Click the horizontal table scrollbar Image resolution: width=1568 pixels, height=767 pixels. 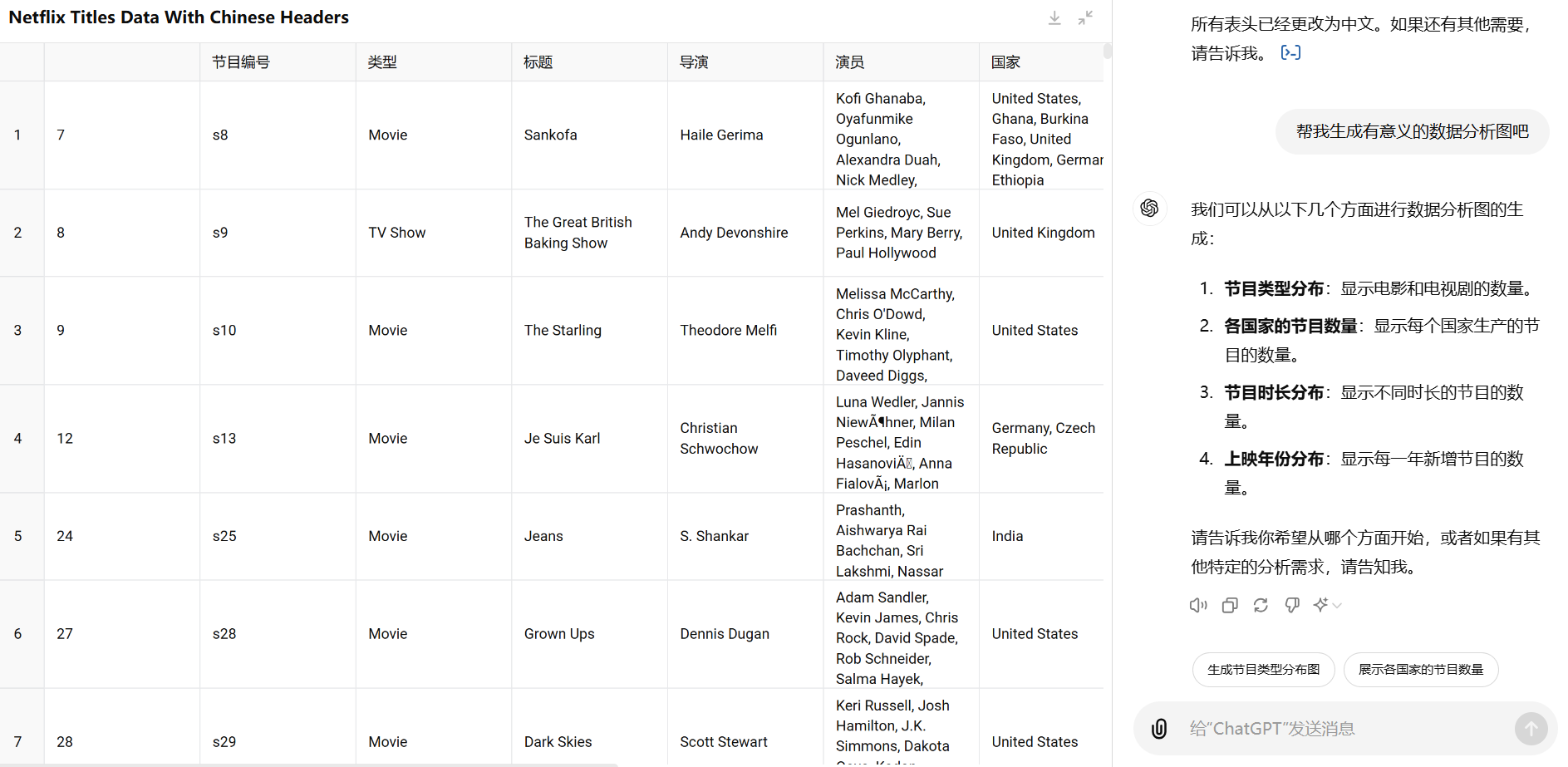(x=308, y=765)
